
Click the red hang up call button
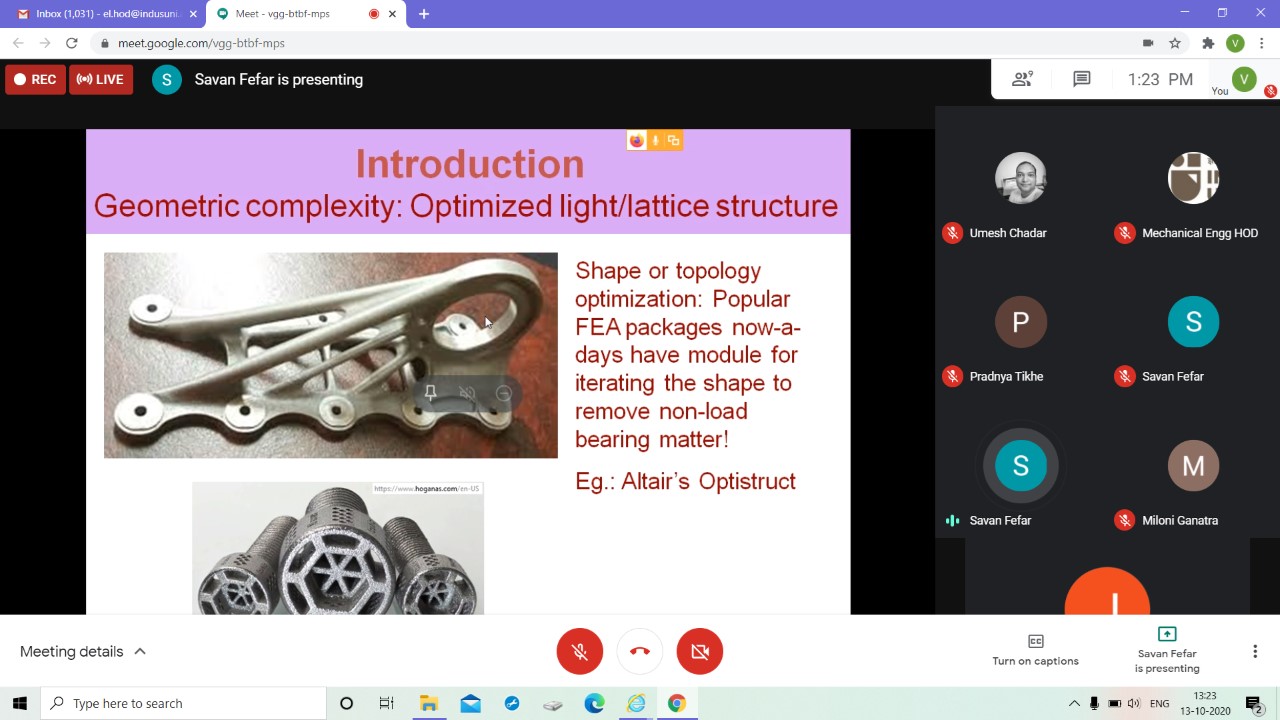click(640, 652)
